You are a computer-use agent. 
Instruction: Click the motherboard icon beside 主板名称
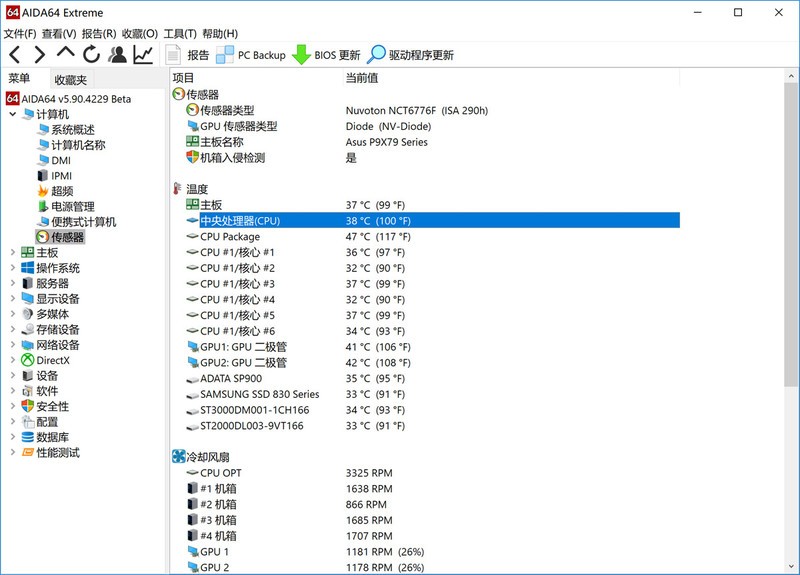pos(192,141)
